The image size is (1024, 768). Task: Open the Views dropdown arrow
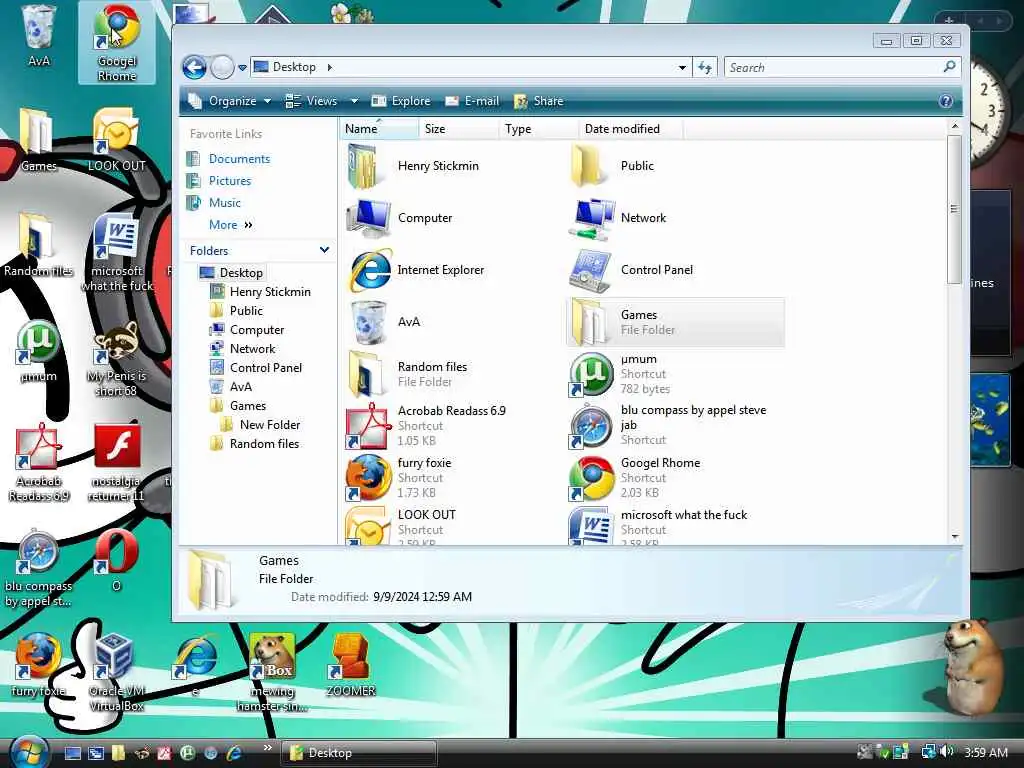[354, 101]
